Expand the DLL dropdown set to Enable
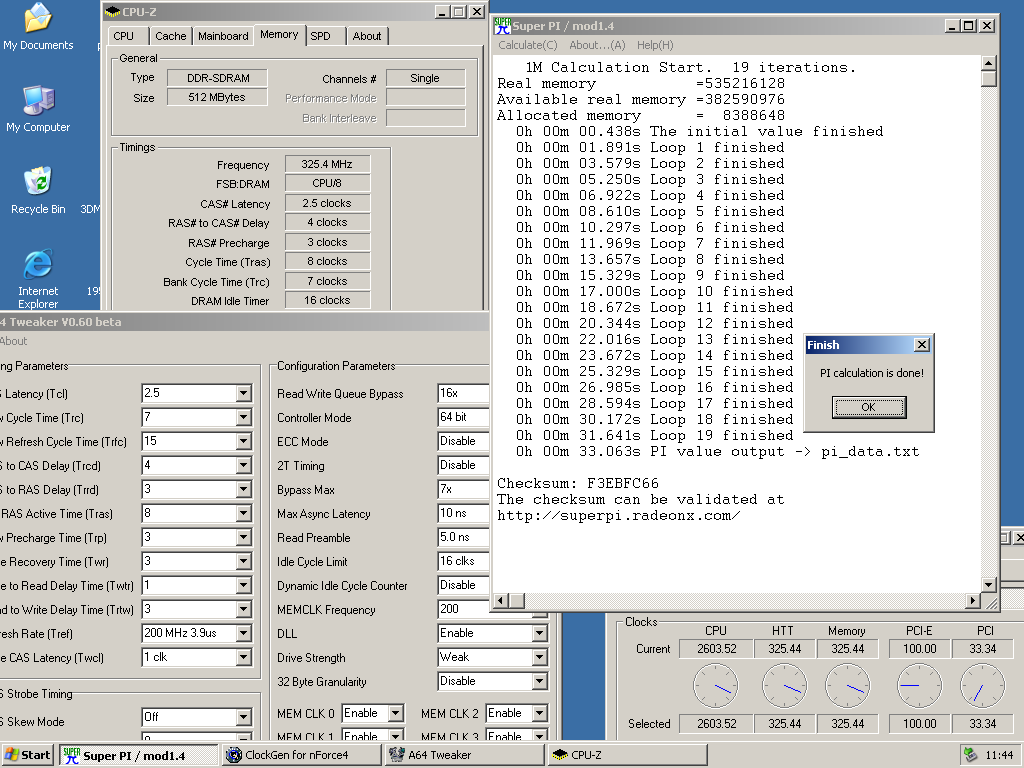 click(539, 633)
